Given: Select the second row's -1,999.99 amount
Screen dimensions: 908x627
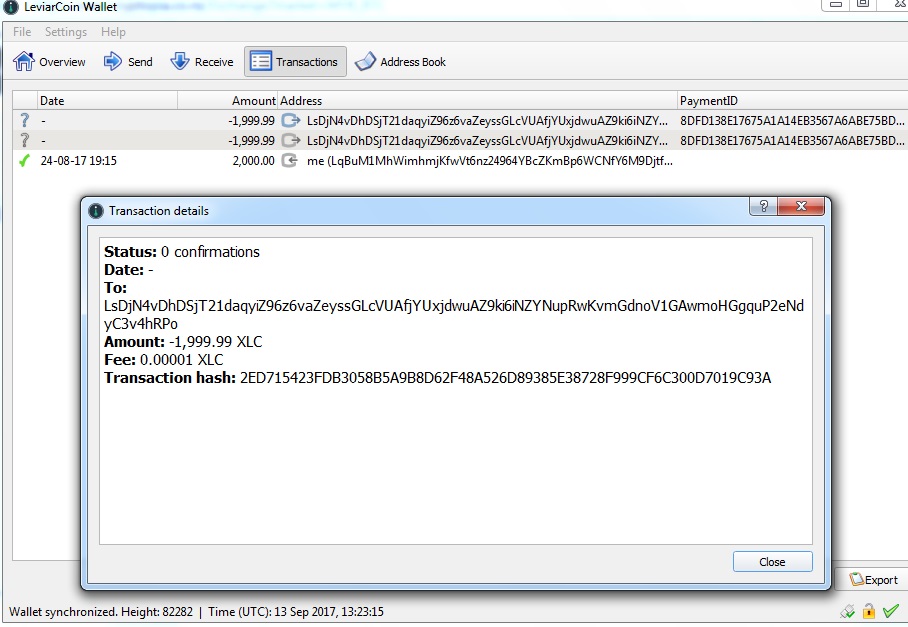Looking at the screenshot, I should point(251,141).
